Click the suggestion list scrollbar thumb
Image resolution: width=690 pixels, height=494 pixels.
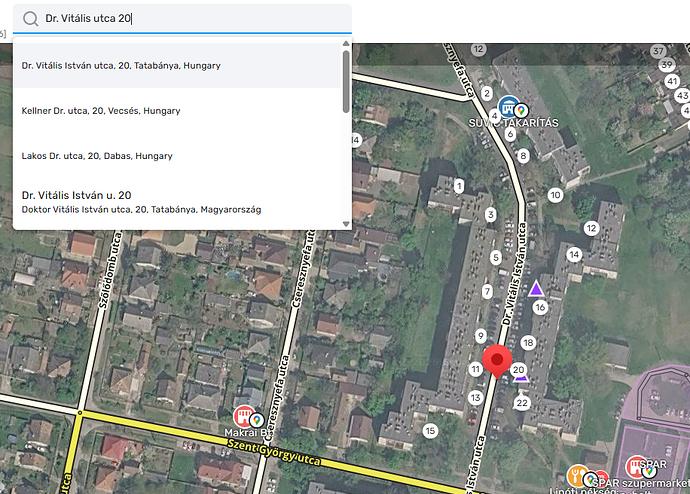pos(346,81)
